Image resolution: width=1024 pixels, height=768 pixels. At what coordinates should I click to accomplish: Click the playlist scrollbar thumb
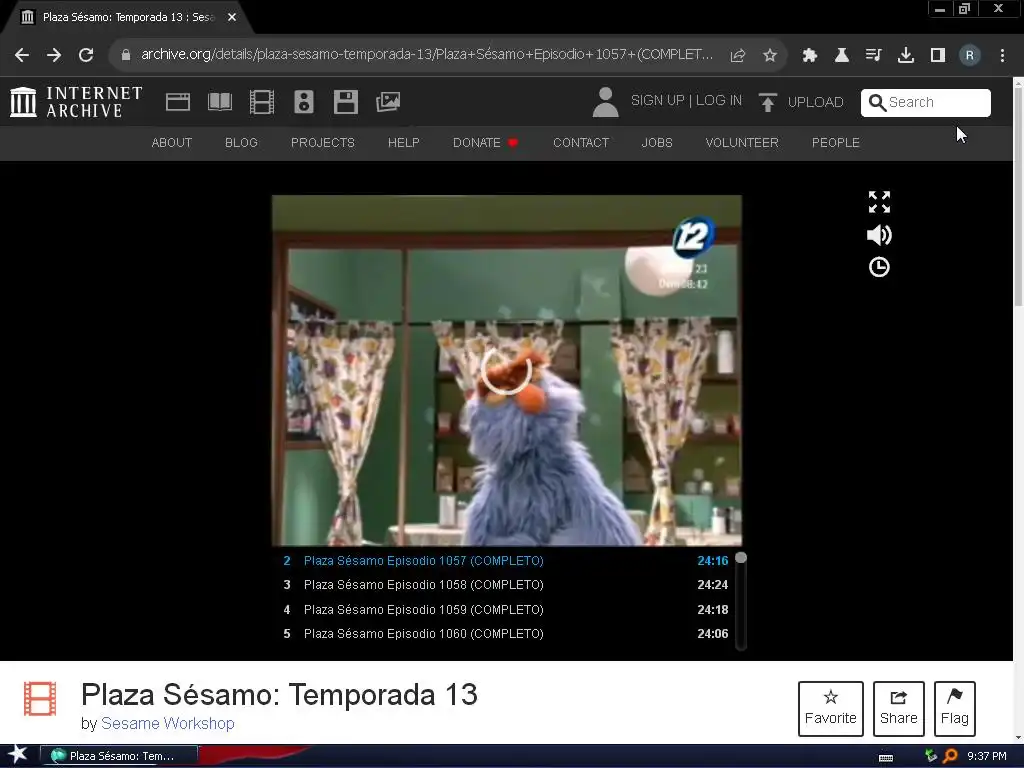pos(741,558)
